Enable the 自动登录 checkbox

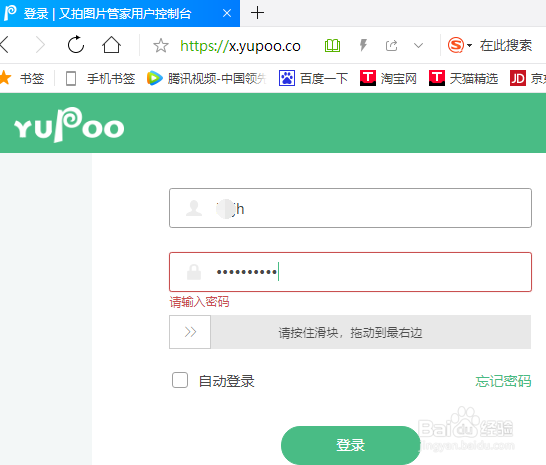(180, 380)
